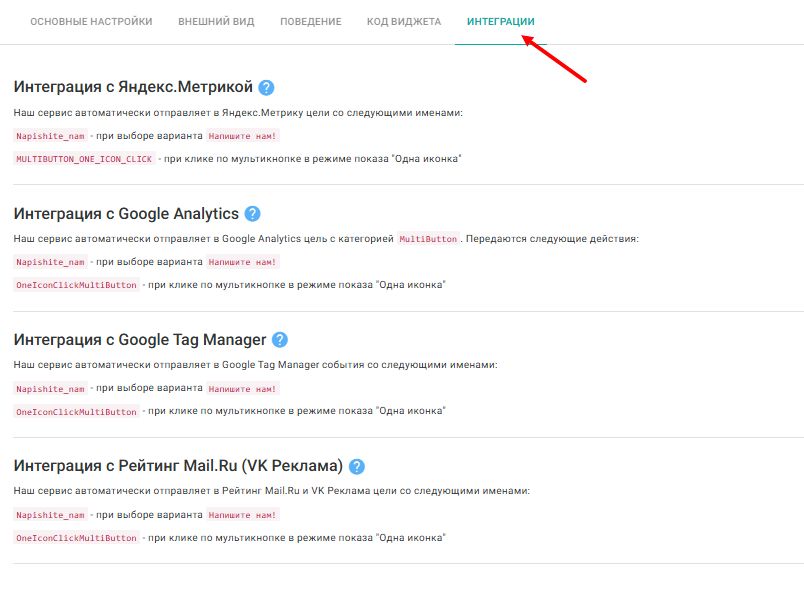Screen dimensions: 804x591
Task: Select the Код виджета tab
Action: click(404, 22)
